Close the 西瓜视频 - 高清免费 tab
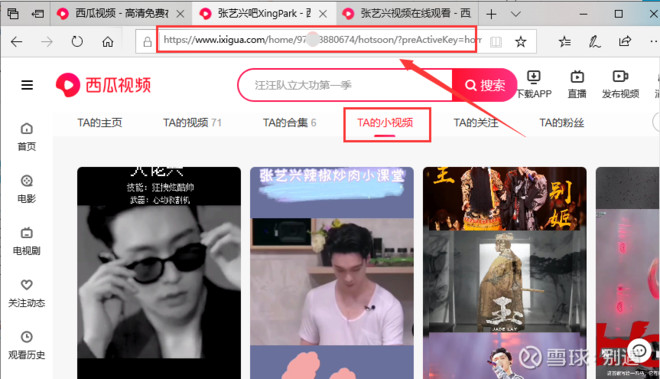The image size is (660, 379). [180, 14]
